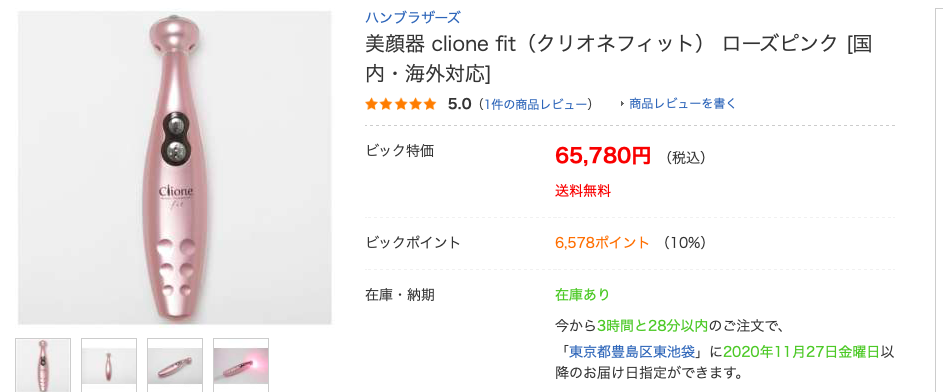Click the 送料無料 free shipping text
Viewport: 943px width, 392px height.
583,192
